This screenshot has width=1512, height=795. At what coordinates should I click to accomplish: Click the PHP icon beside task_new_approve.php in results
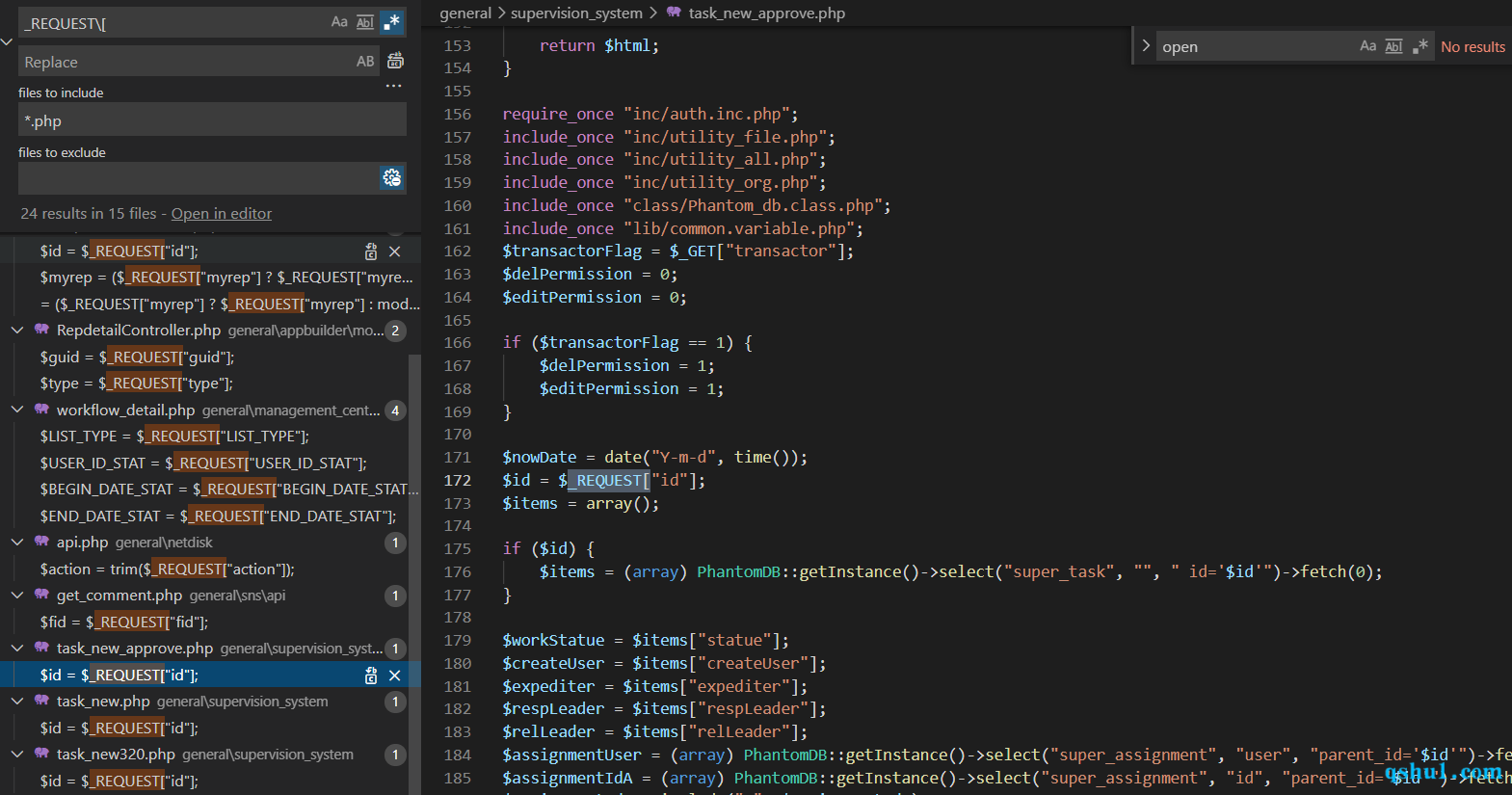(42, 648)
